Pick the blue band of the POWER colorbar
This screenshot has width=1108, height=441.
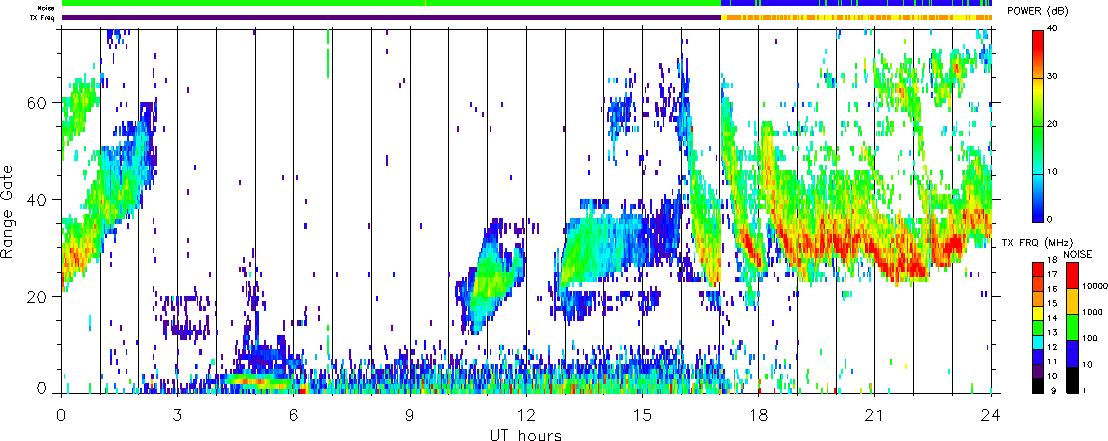pyautogui.click(x=1038, y=205)
